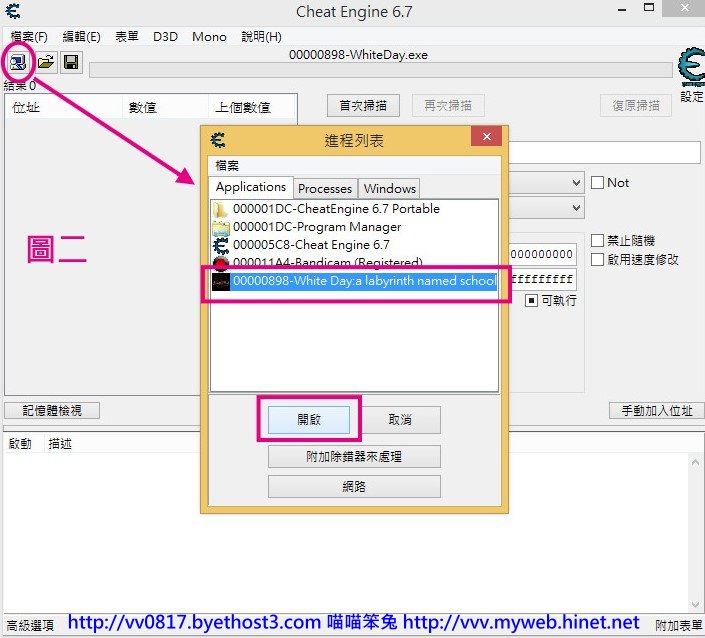
Task: Enable the 禁止隨機 checkbox
Action: tap(597, 241)
